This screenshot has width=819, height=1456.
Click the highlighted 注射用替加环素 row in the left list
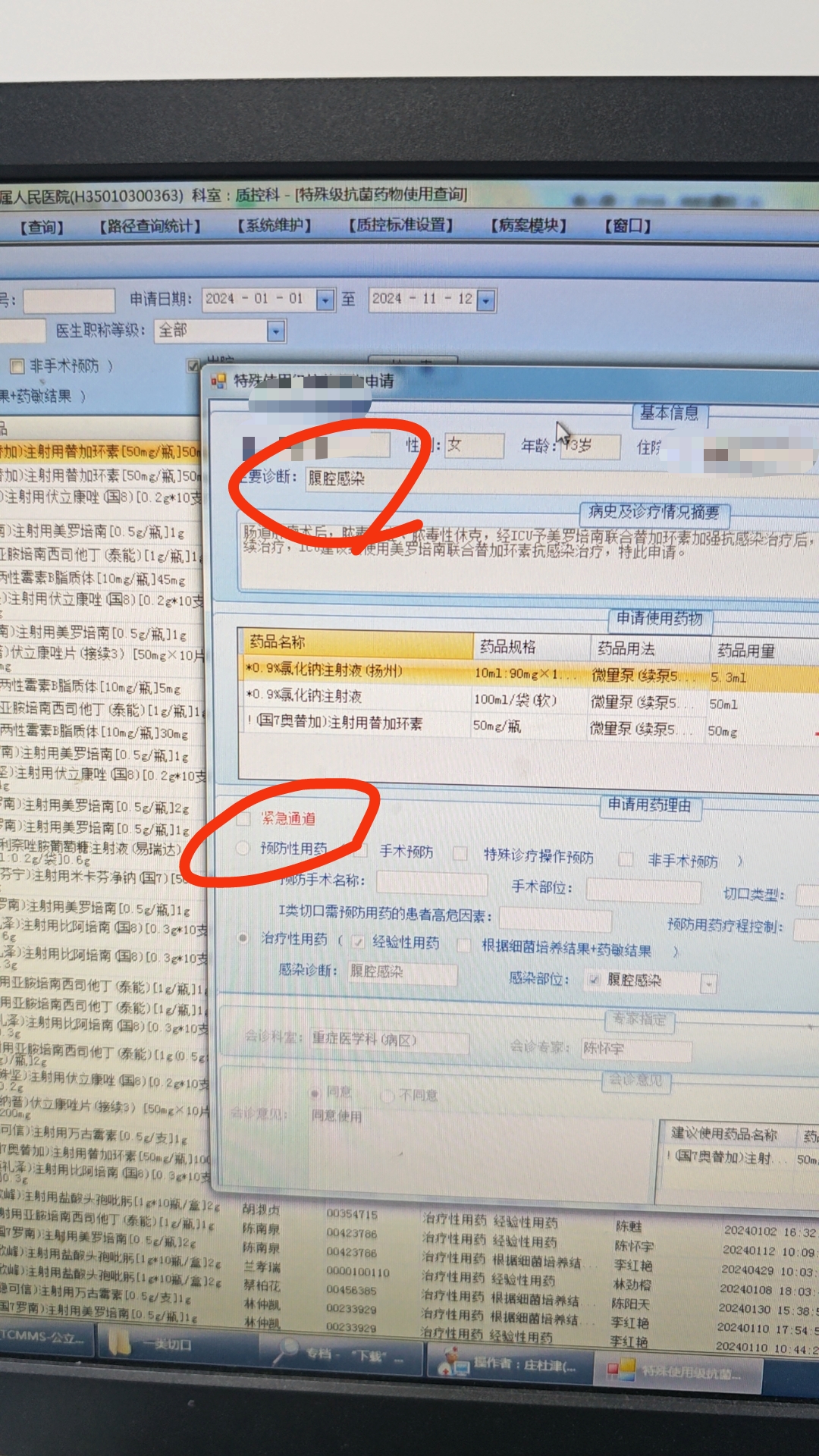(x=101, y=452)
